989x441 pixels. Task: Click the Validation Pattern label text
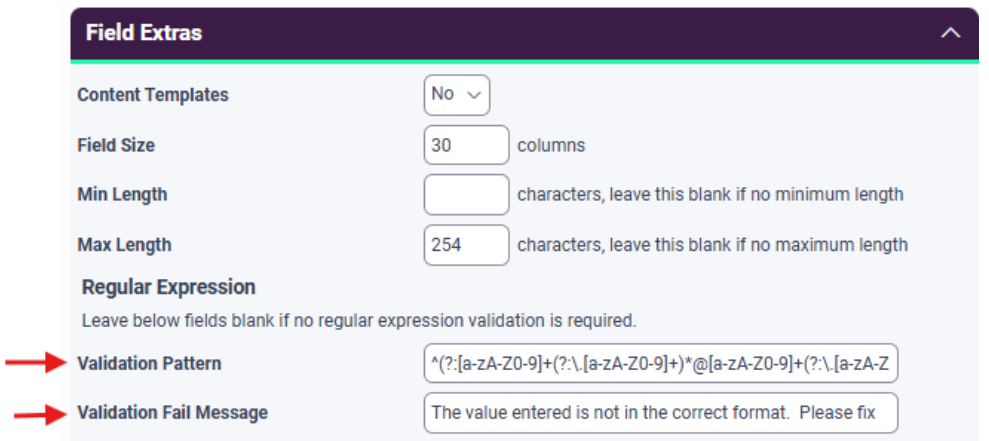coord(149,364)
